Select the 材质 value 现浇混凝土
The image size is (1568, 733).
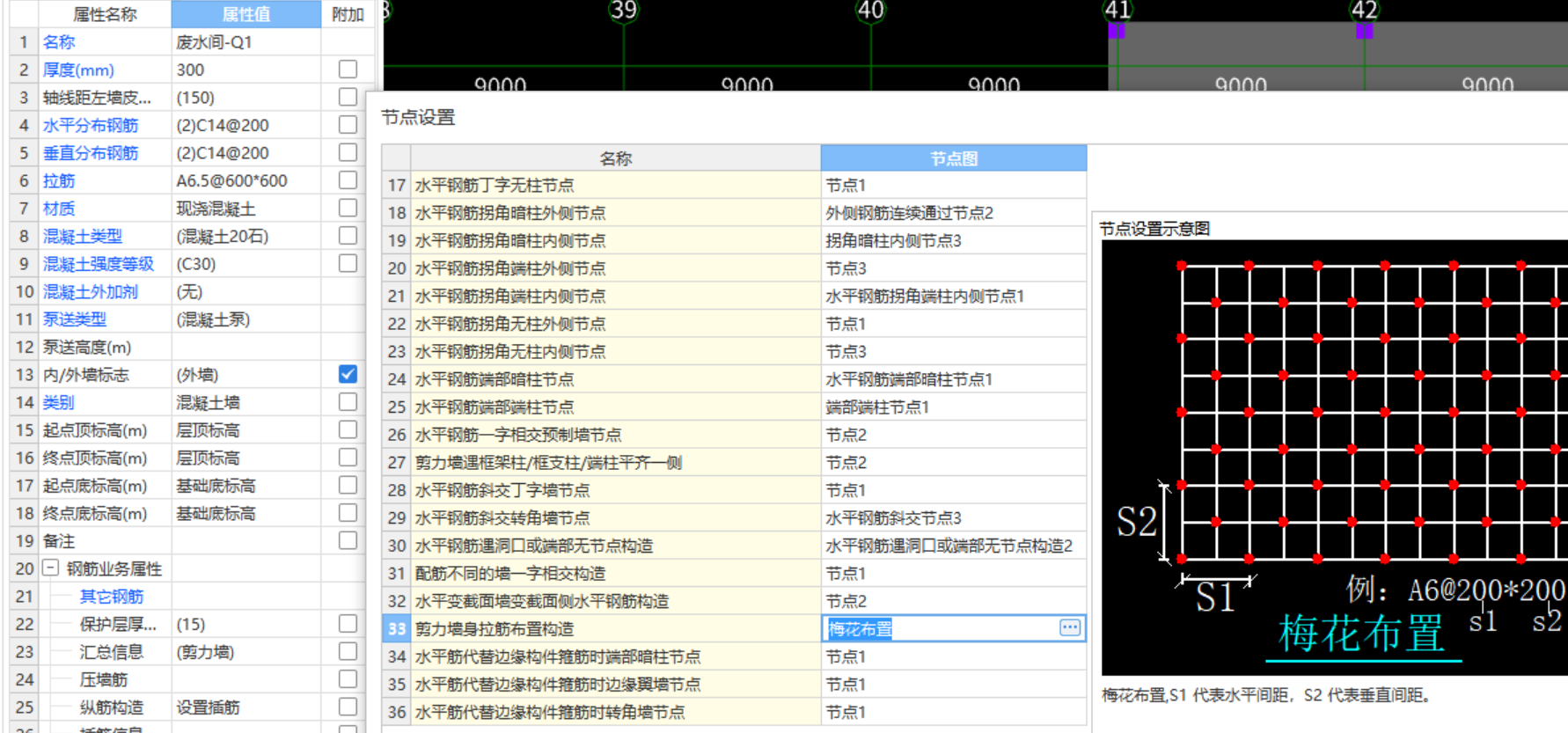(x=246, y=209)
